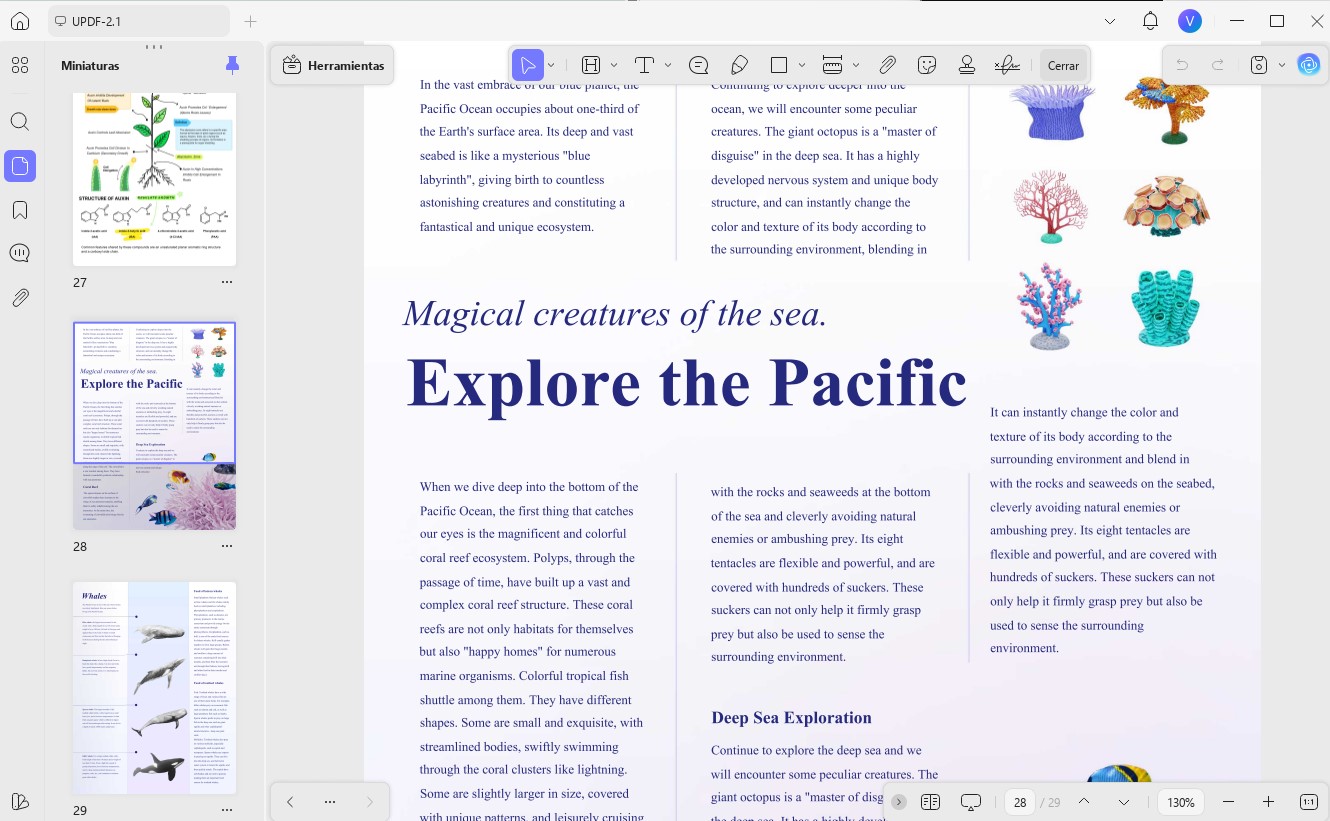This screenshot has width=1330, height=821.
Task: Click the undo arrow
Action: tap(1182, 65)
